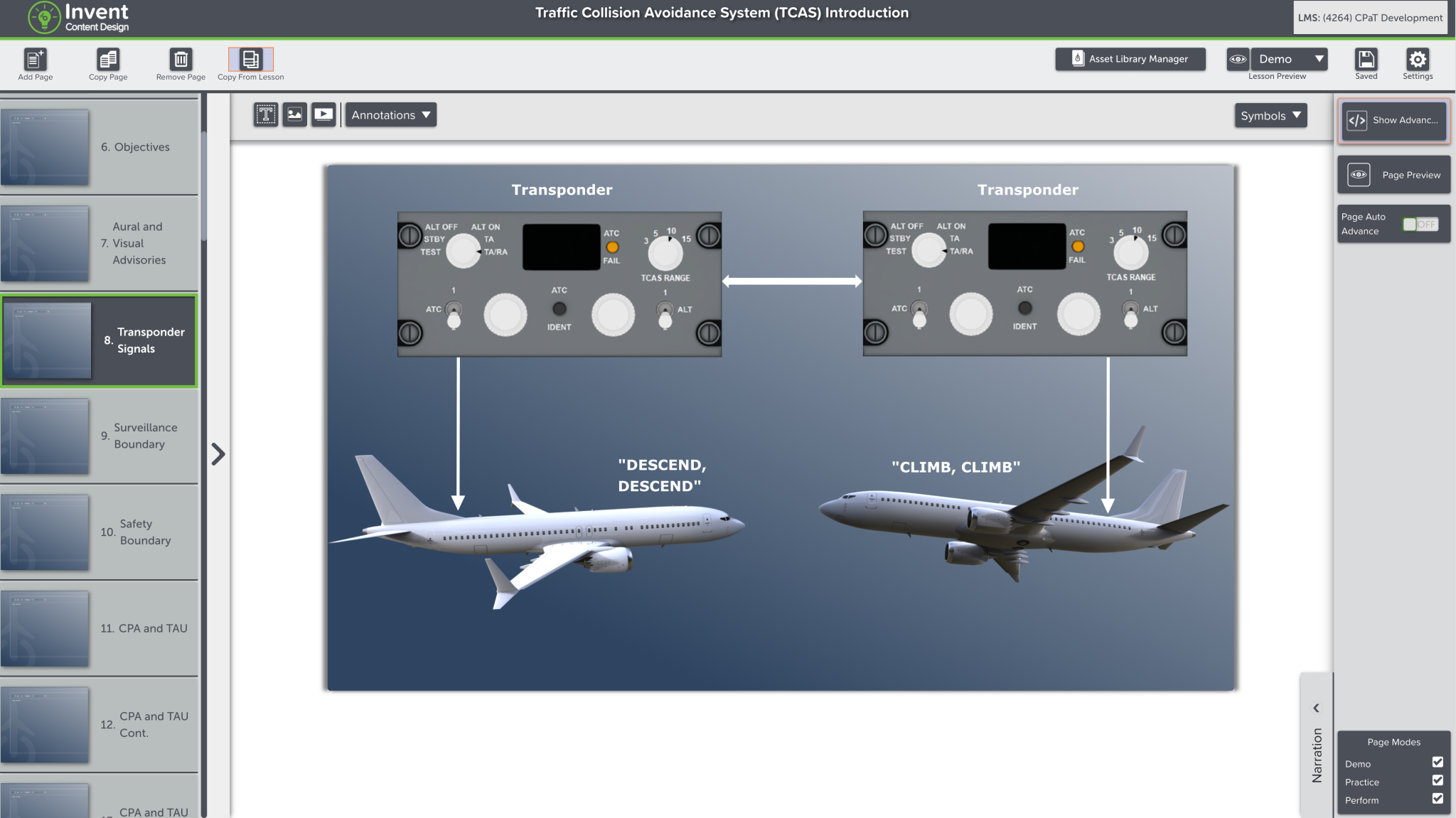The height and width of the screenshot is (818, 1456).
Task: Select page 7 Aural and Visual Advisories
Action: pyautogui.click(x=99, y=243)
